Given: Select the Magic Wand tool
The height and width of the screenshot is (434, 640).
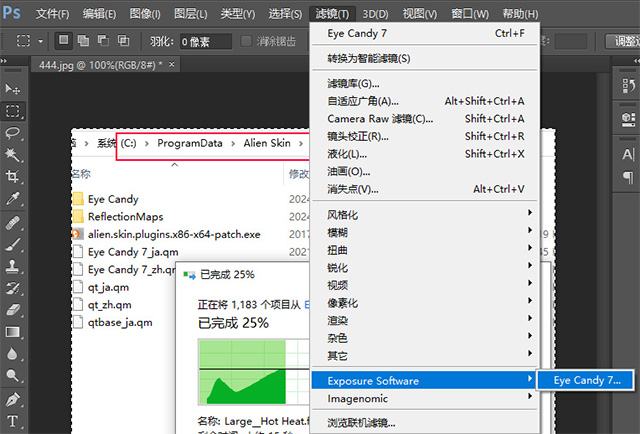Looking at the screenshot, I should pos(13,155).
